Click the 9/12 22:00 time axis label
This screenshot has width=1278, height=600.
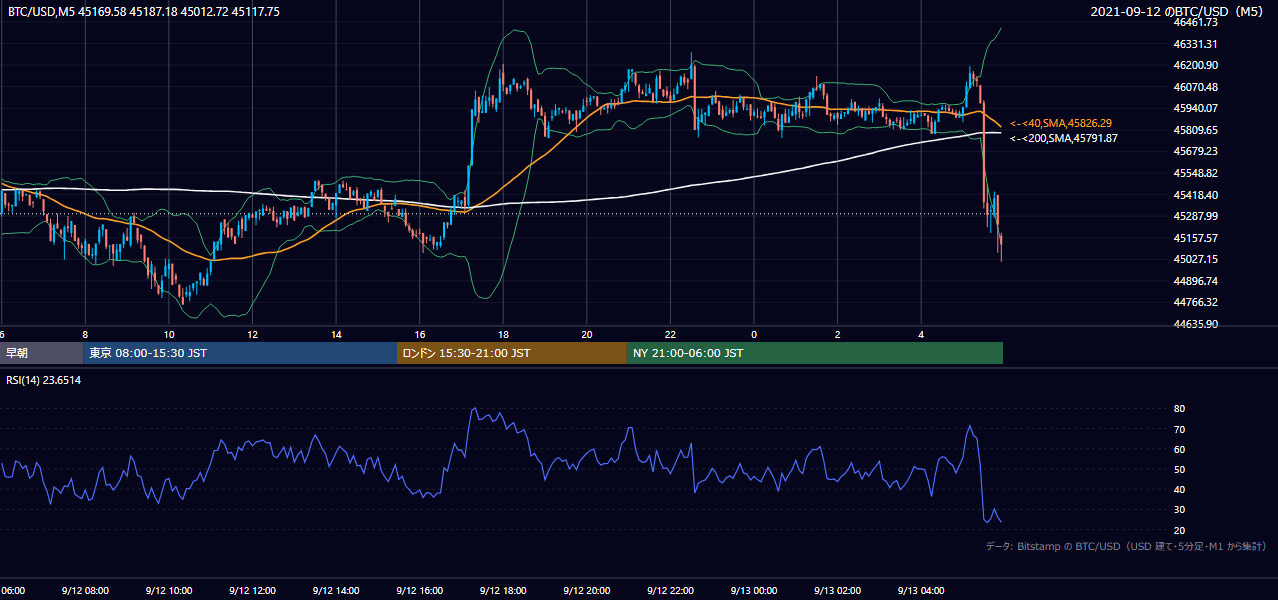(670, 590)
